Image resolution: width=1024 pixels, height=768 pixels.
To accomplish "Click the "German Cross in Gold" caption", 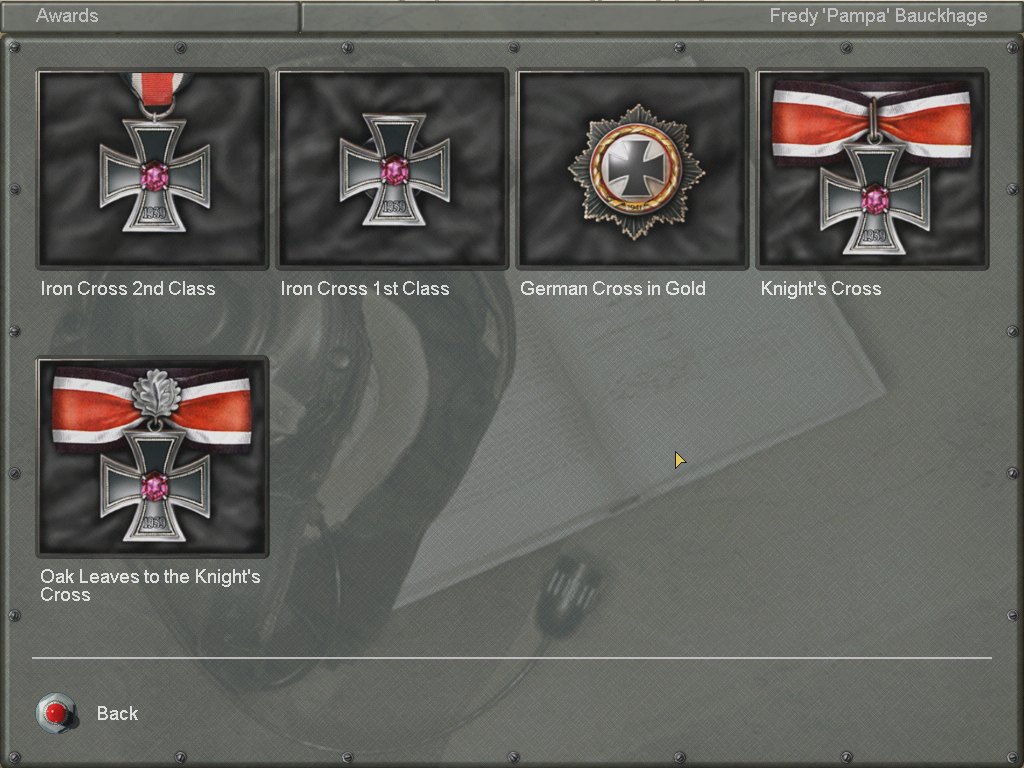I will [613, 289].
